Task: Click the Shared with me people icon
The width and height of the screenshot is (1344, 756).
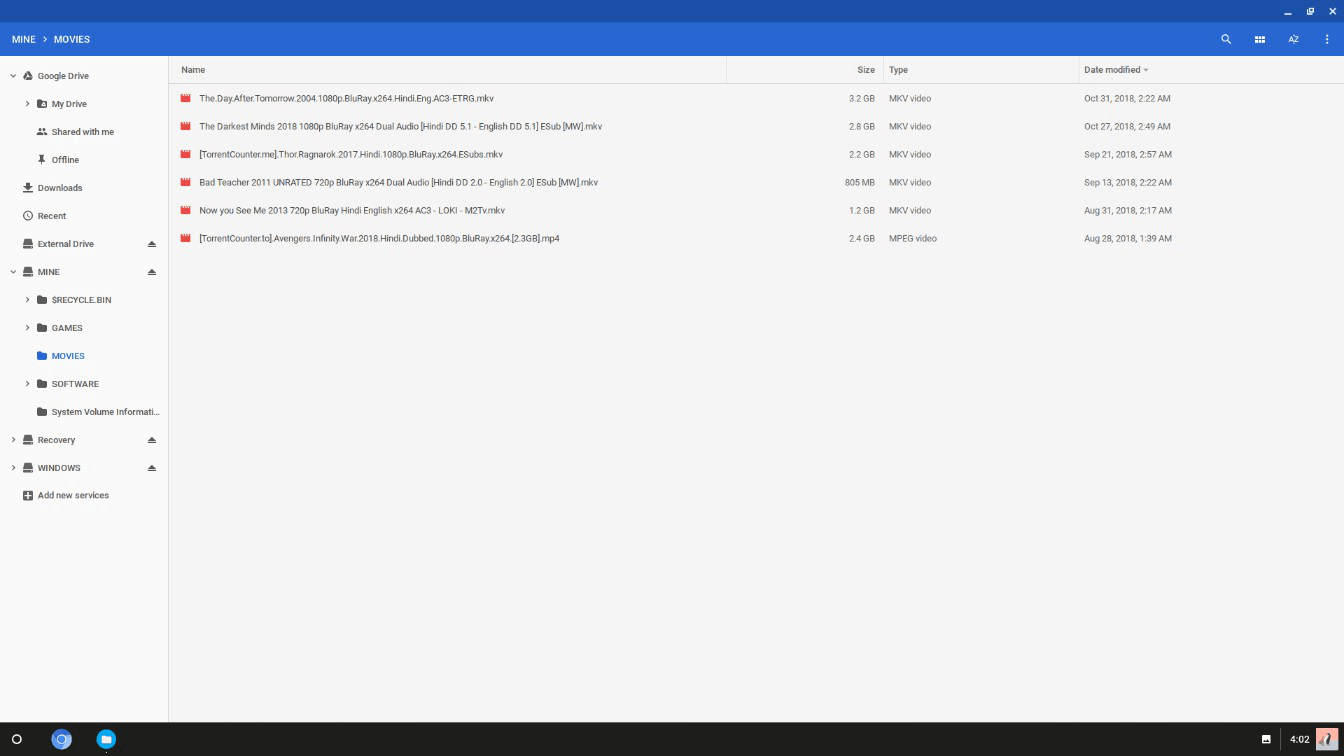Action: point(42,132)
